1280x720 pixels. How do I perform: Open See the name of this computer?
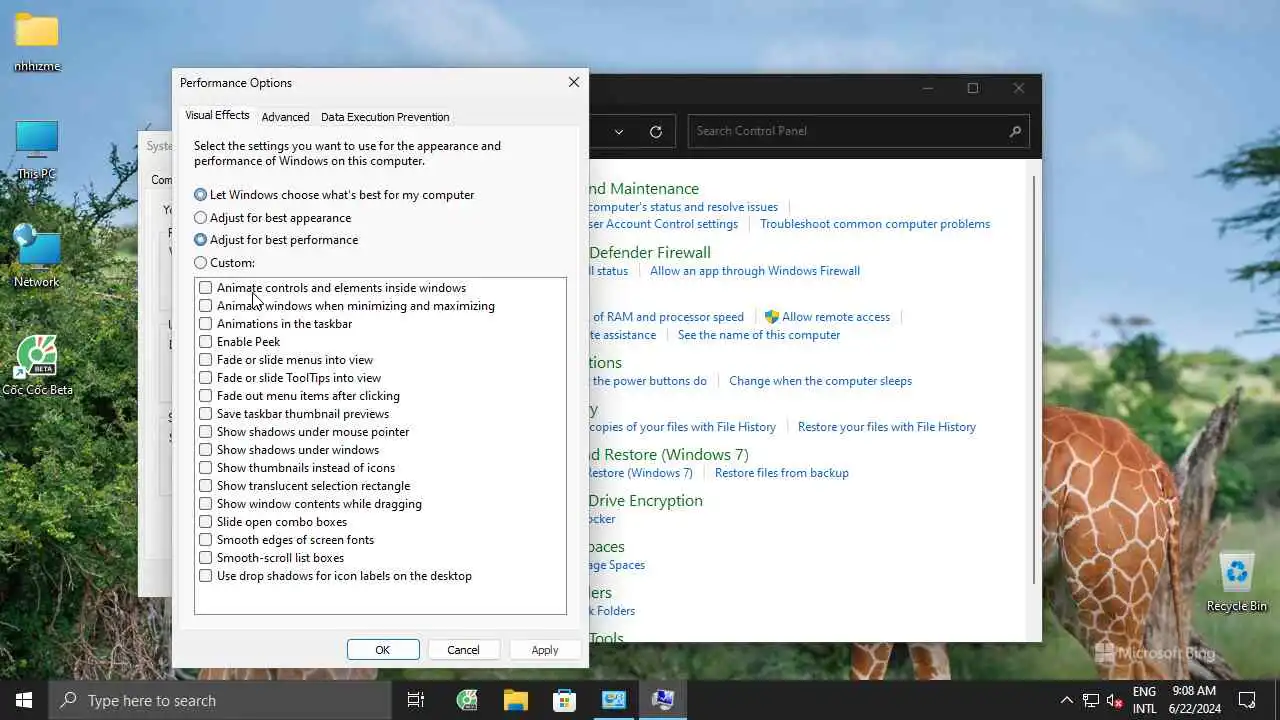[759, 335]
